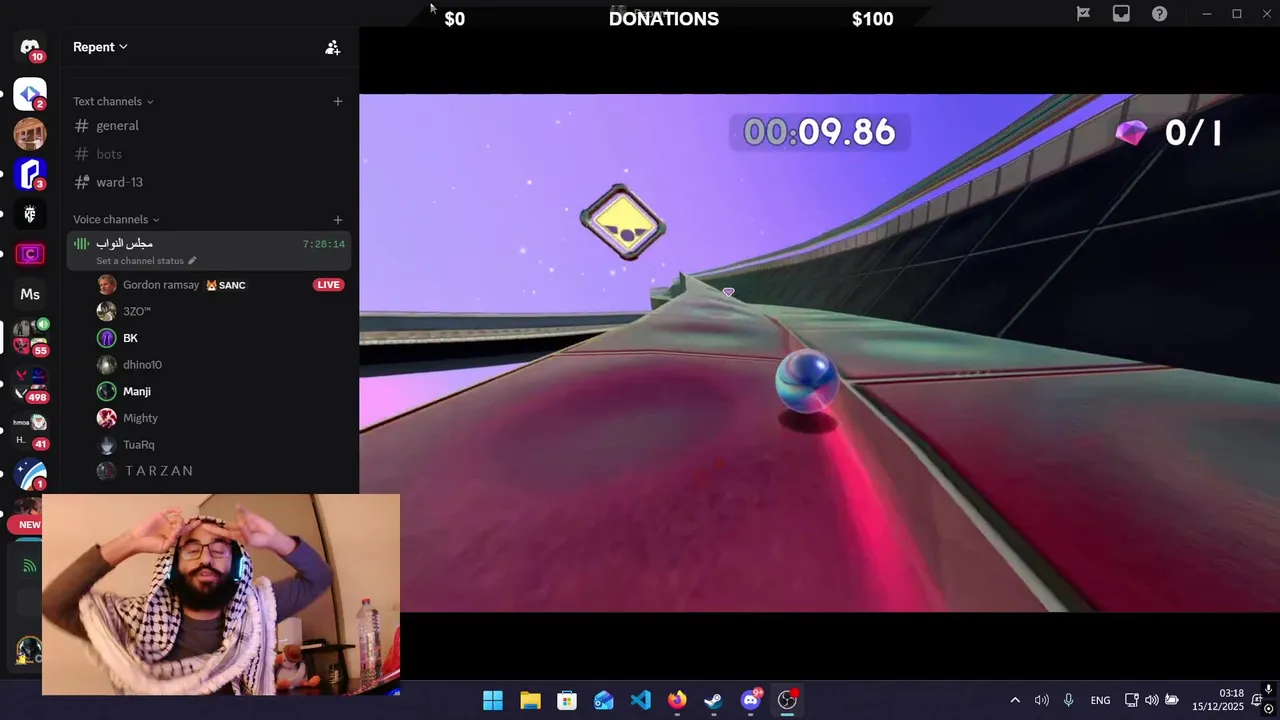Open the server with building photo avatar
Screen dimensions: 1280x720
tap(30, 134)
